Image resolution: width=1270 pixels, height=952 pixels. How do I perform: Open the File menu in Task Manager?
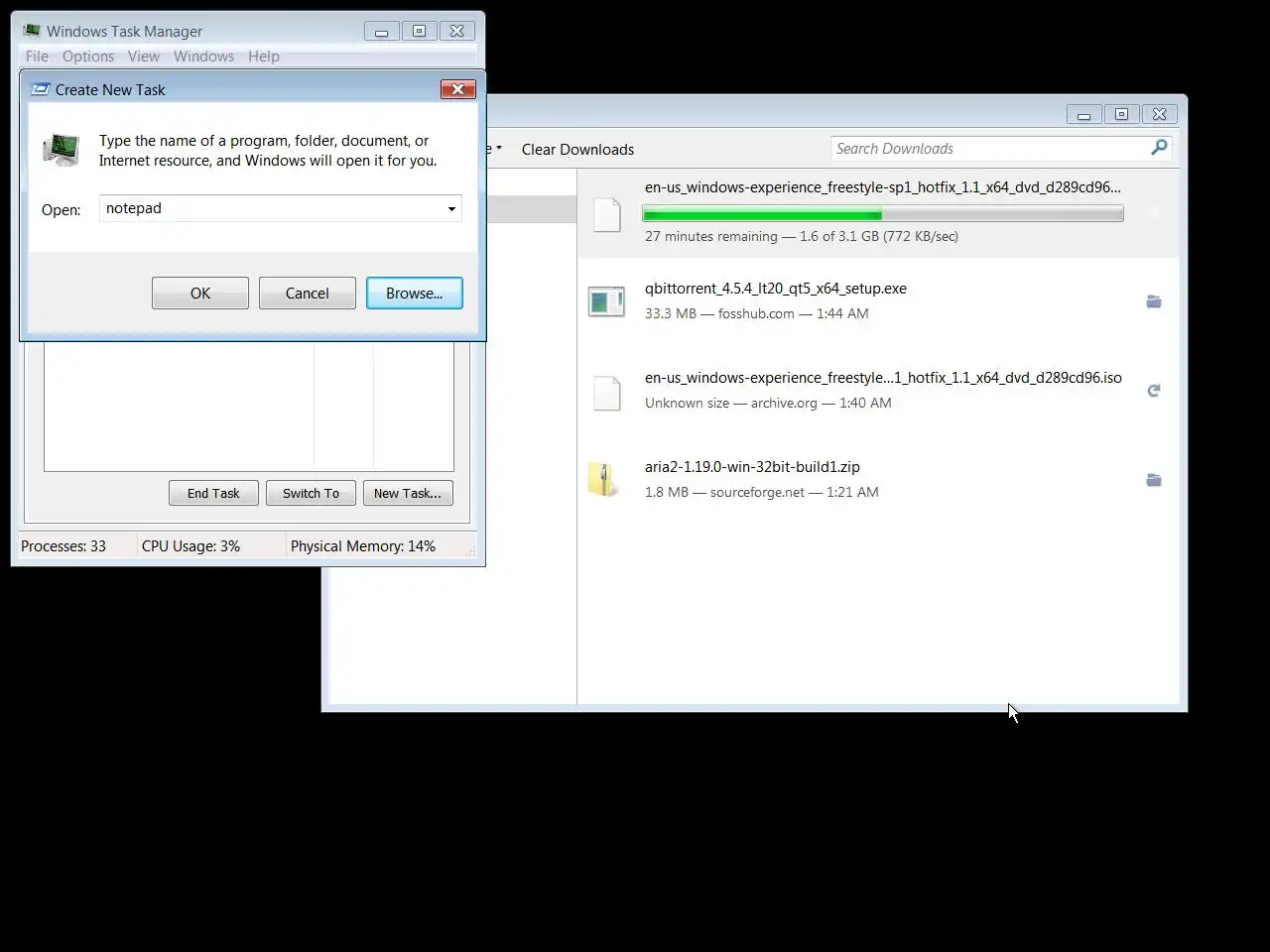[37, 57]
